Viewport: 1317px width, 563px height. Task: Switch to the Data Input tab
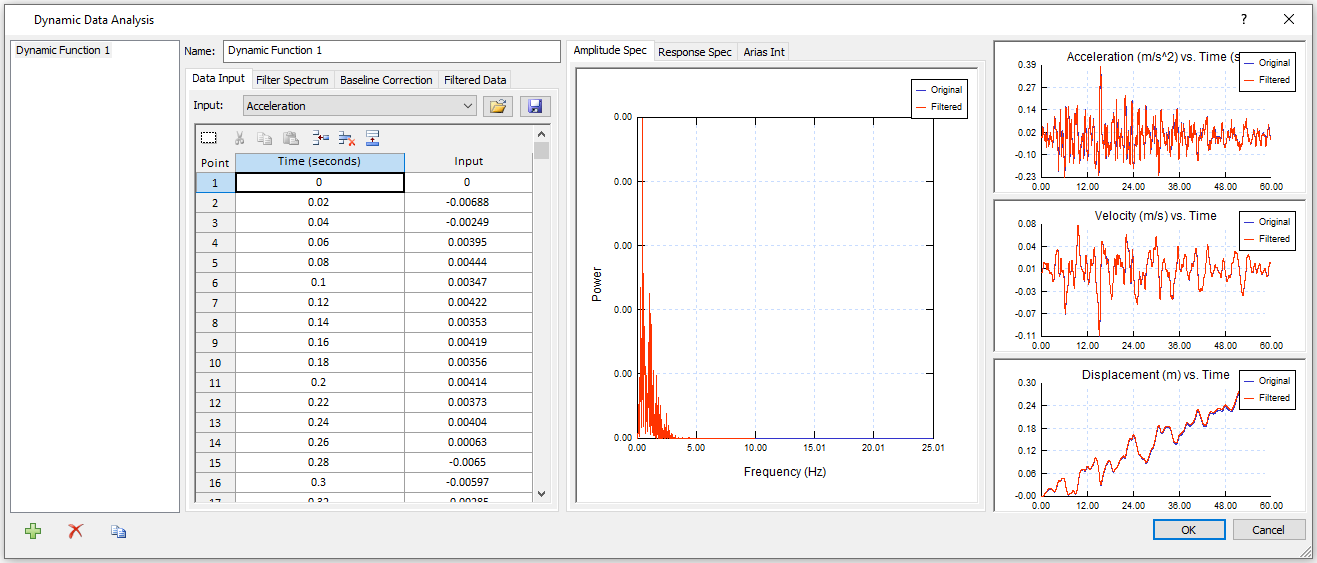[x=218, y=78]
